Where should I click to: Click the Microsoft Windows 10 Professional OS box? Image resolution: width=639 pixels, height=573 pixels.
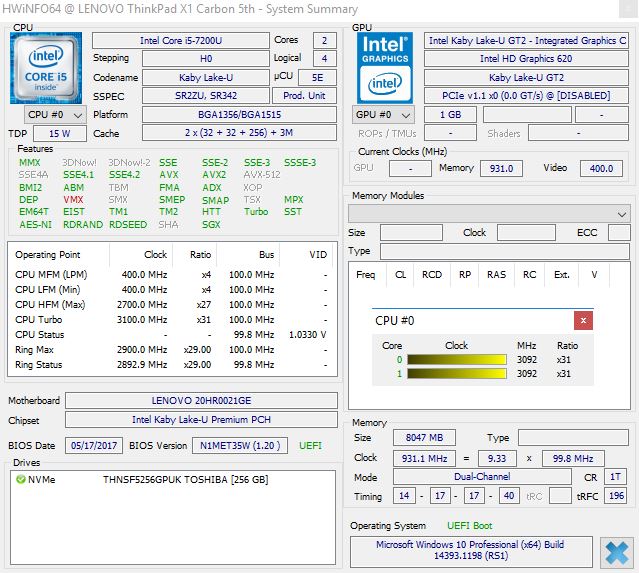(x=472, y=551)
